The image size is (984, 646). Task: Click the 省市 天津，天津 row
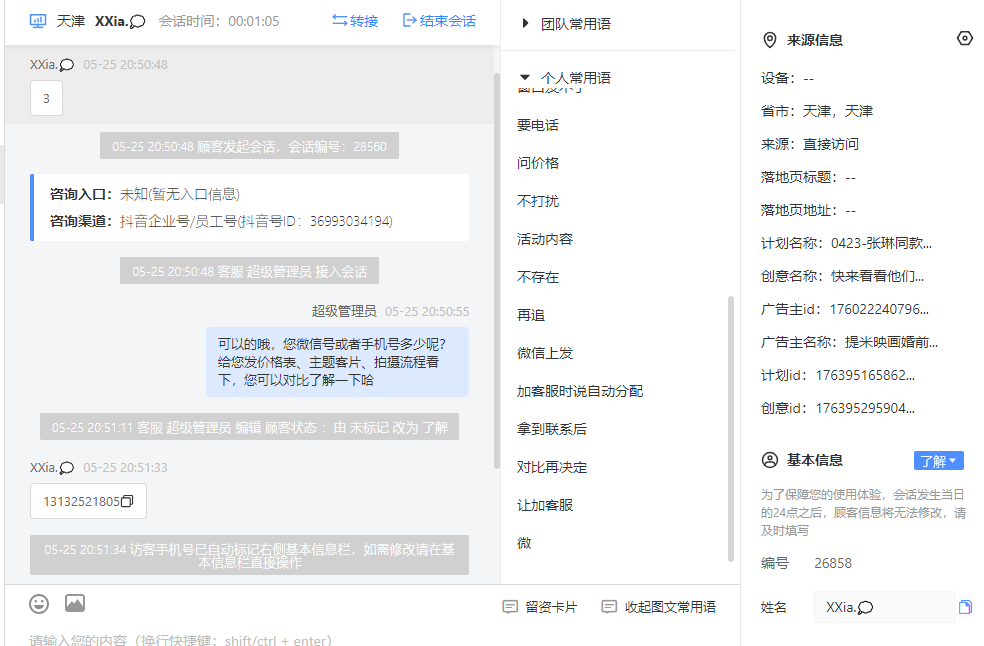coord(817,111)
